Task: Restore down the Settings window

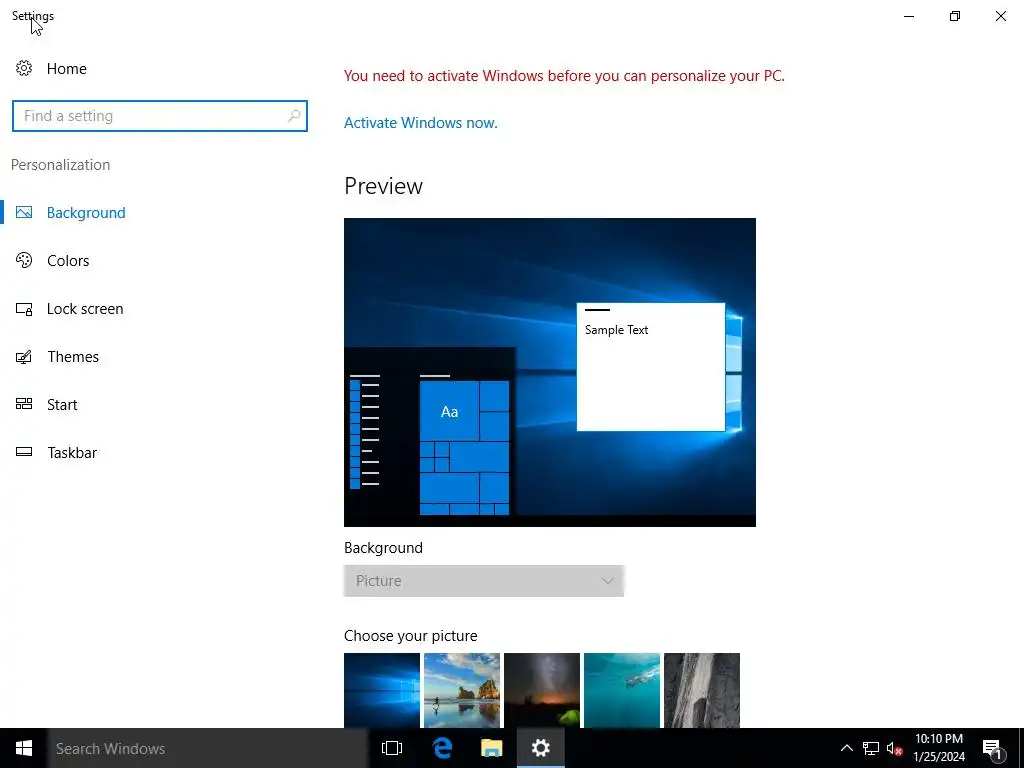Action: [955, 16]
